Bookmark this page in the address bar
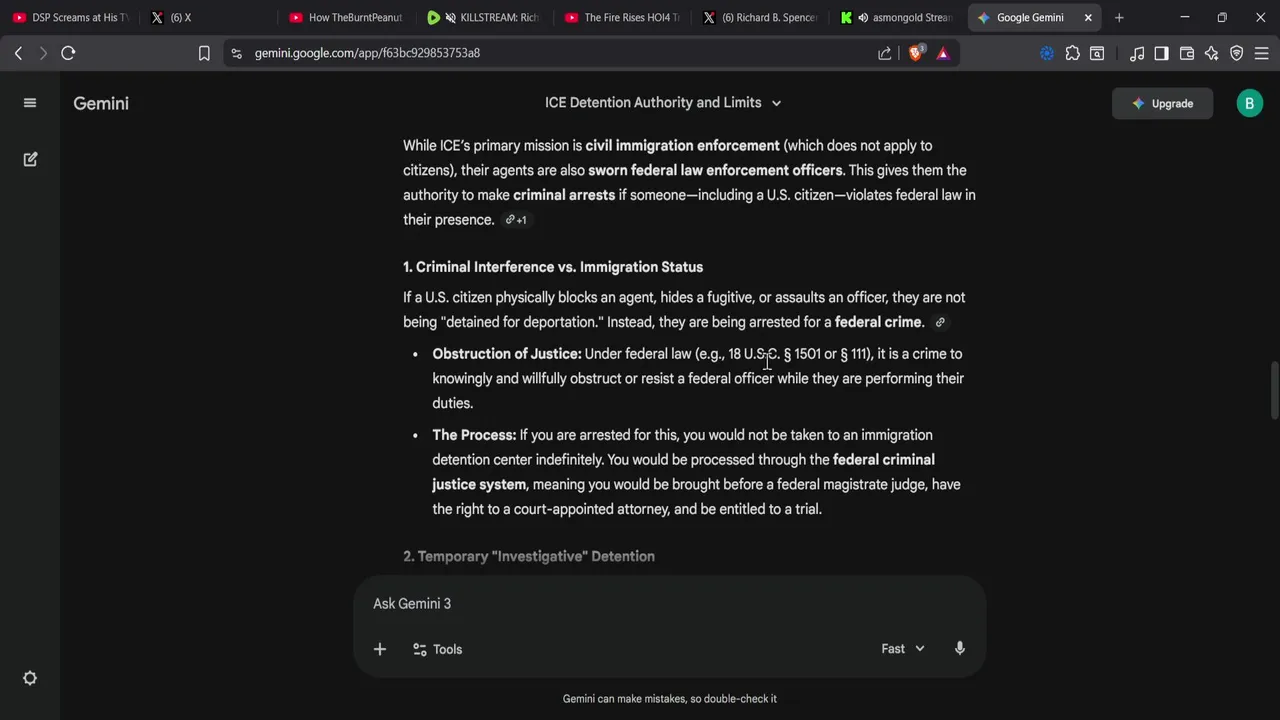 pyautogui.click(x=204, y=53)
